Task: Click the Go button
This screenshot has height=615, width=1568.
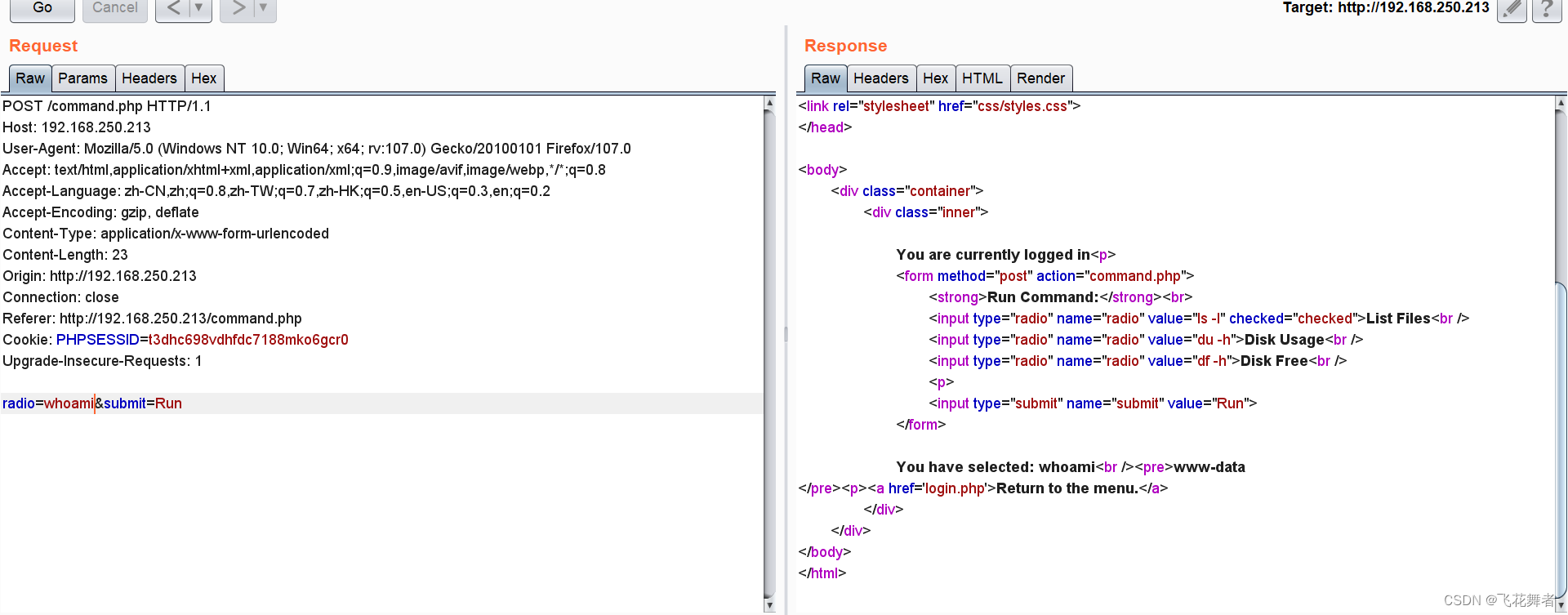Action: (42, 8)
